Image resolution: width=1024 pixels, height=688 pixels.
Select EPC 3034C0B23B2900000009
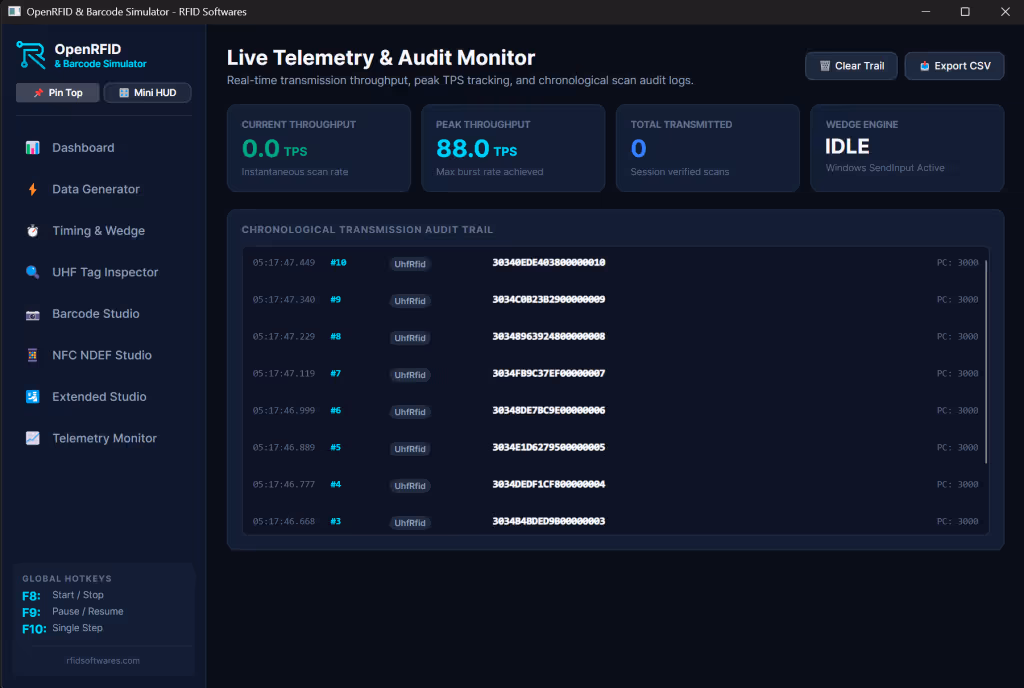pyautogui.click(x=549, y=300)
